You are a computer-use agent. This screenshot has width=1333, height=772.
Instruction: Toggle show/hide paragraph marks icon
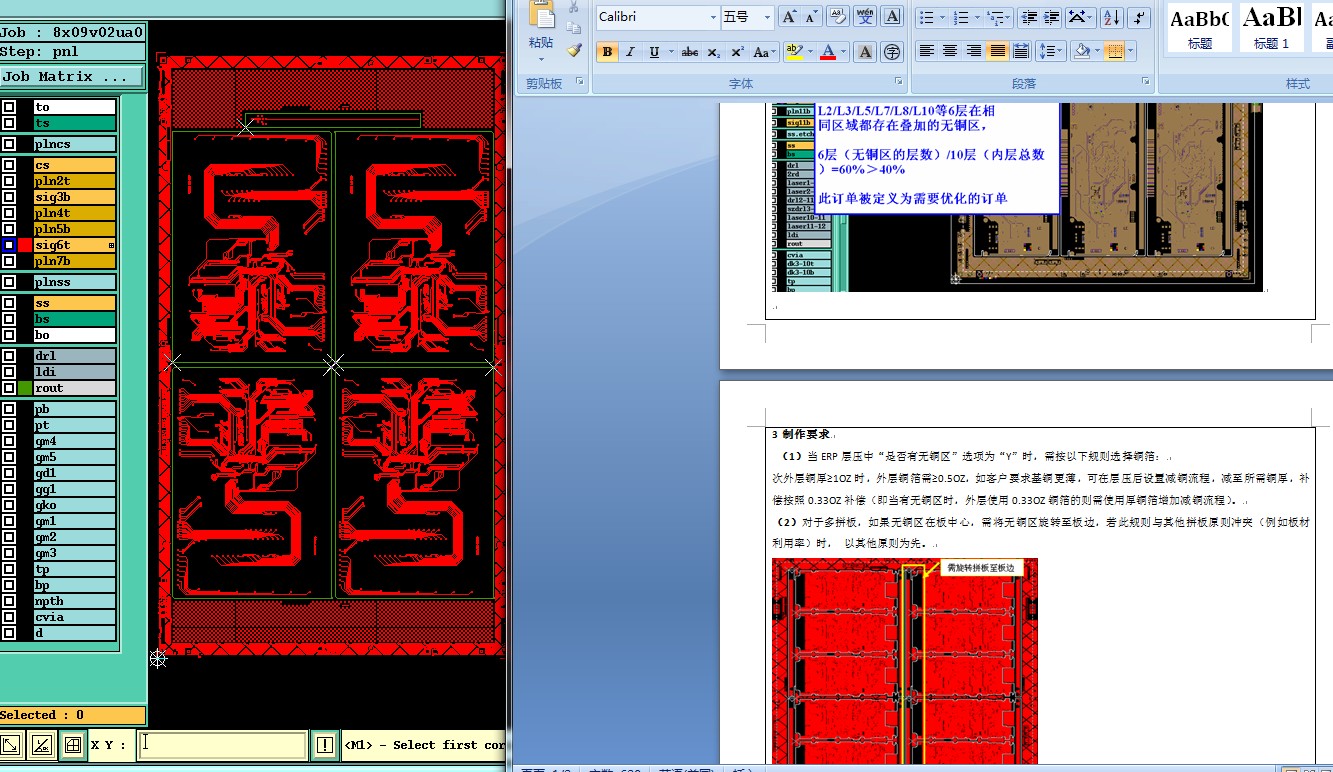(1139, 17)
